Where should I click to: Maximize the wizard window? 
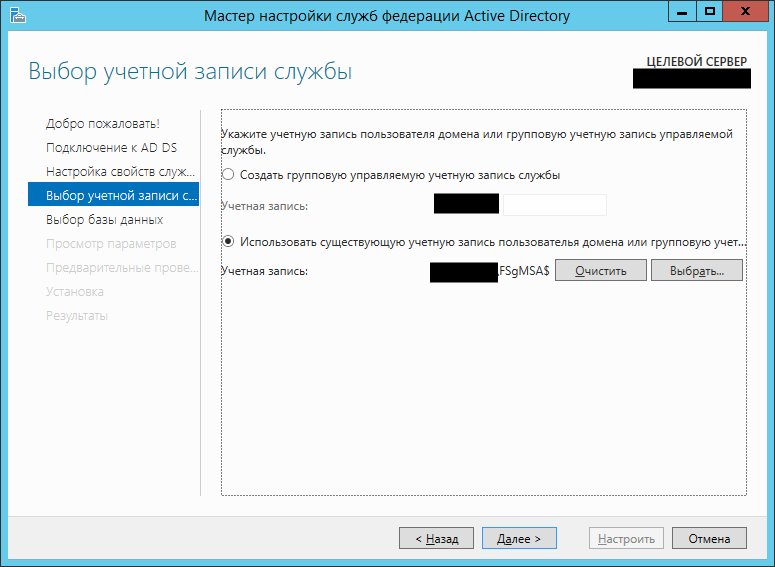(x=710, y=12)
